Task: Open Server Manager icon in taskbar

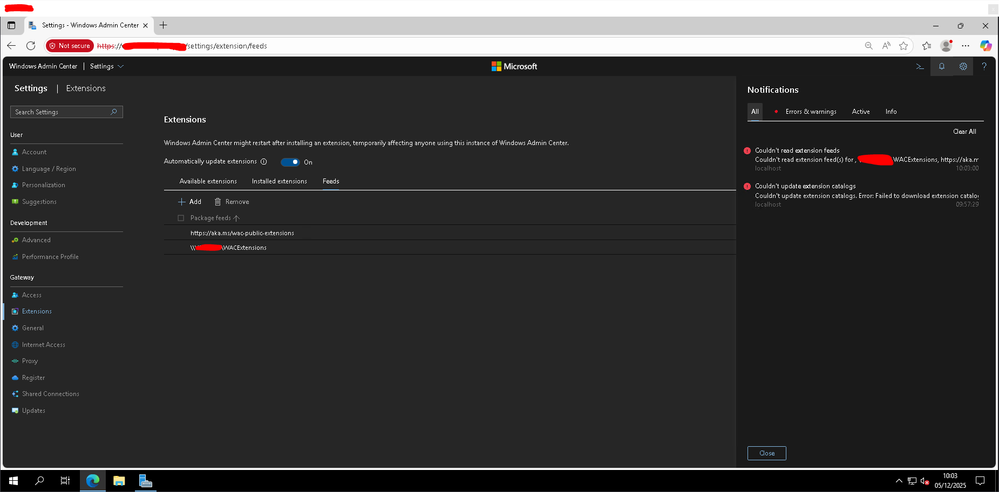Action: pos(145,481)
